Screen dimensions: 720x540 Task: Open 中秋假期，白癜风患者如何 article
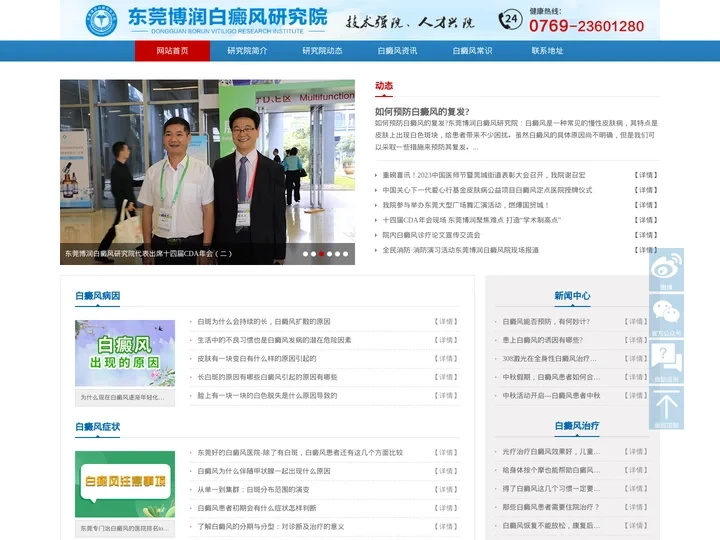point(551,377)
